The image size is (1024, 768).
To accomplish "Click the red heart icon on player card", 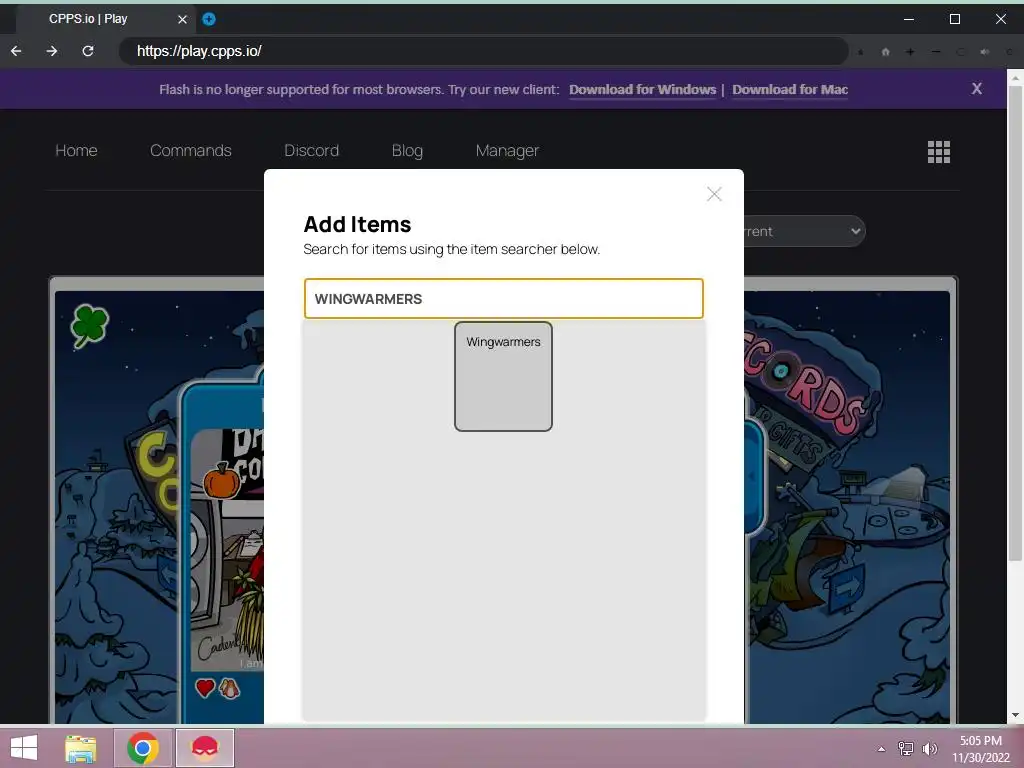I will [x=205, y=688].
